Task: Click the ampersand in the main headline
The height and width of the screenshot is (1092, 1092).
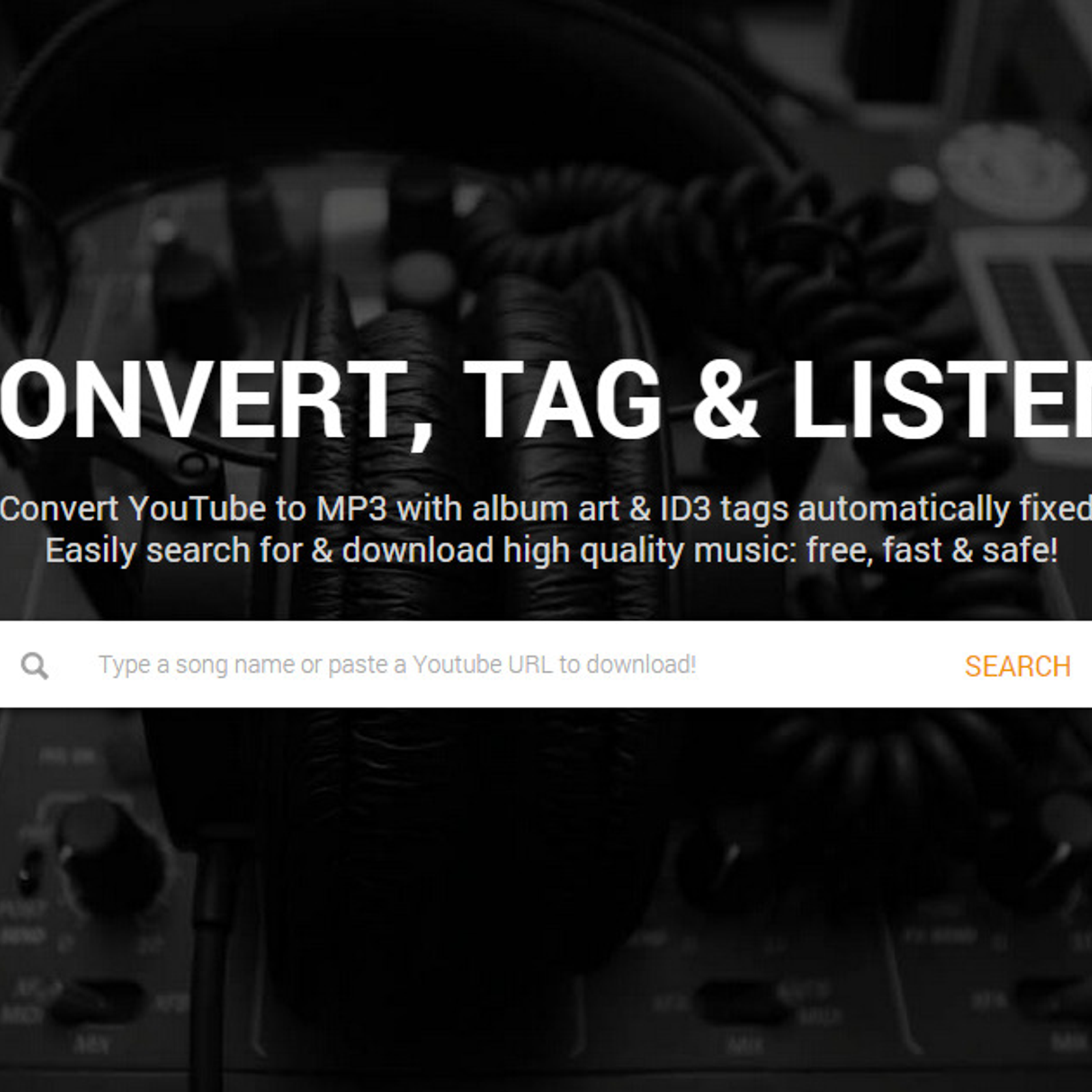Action: 725,400
